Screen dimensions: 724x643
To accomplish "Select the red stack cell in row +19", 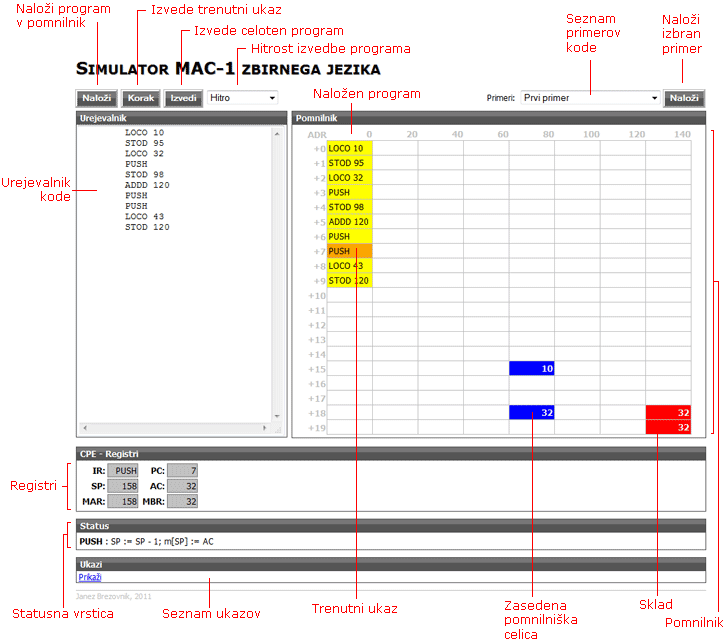I will click(669, 428).
